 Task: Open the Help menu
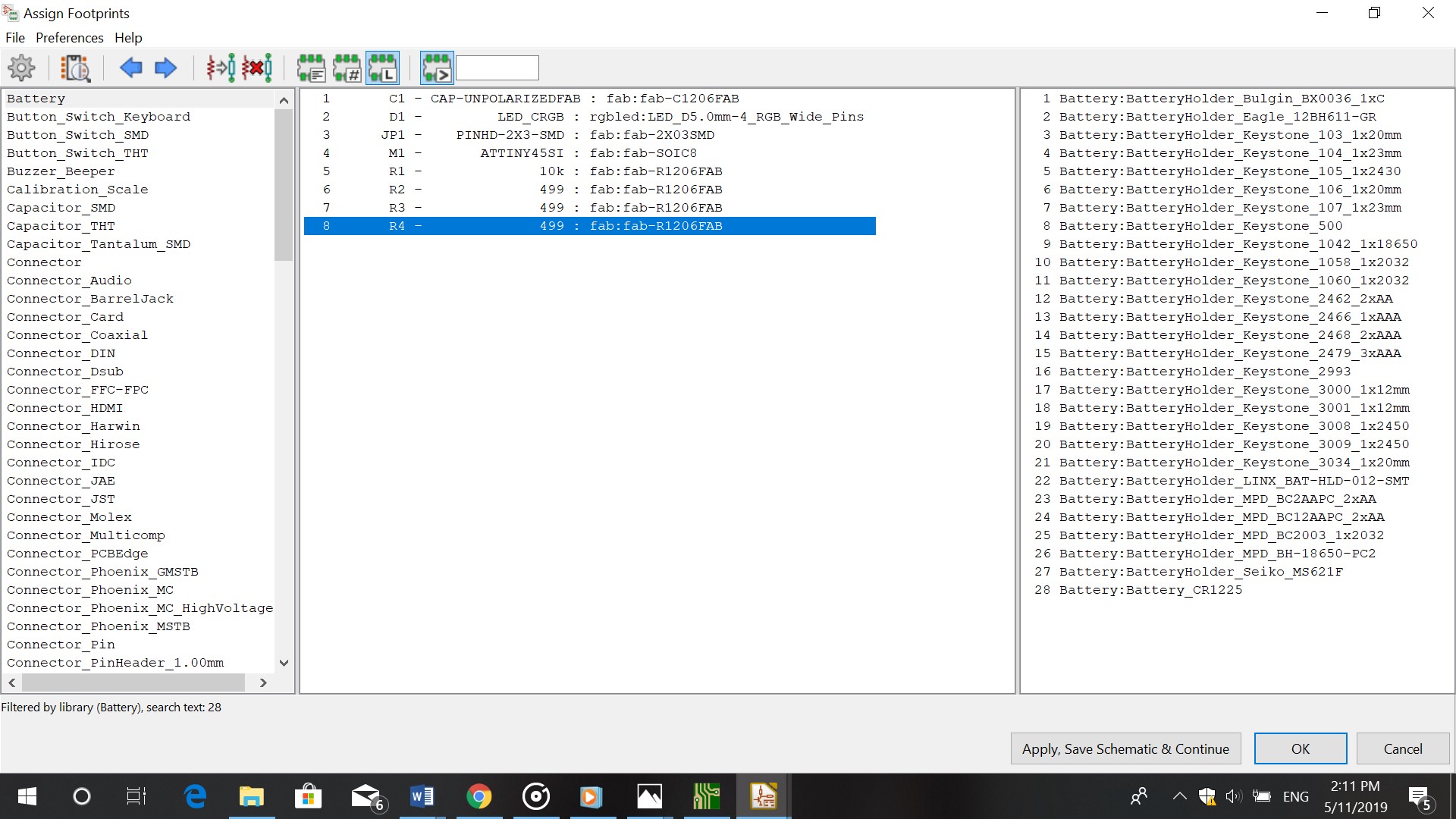[x=128, y=38]
